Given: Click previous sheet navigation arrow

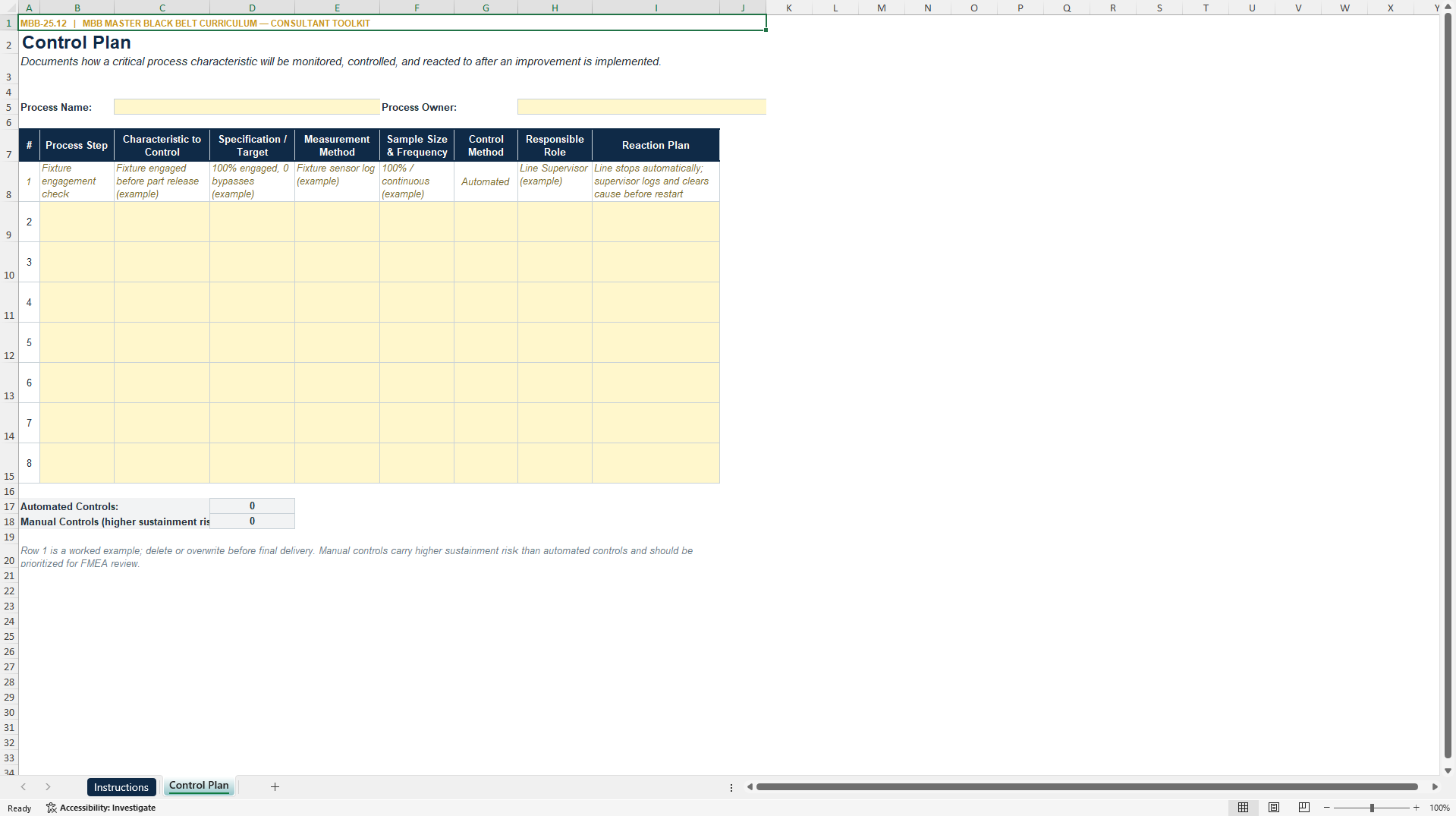Looking at the screenshot, I should (24, 787).
